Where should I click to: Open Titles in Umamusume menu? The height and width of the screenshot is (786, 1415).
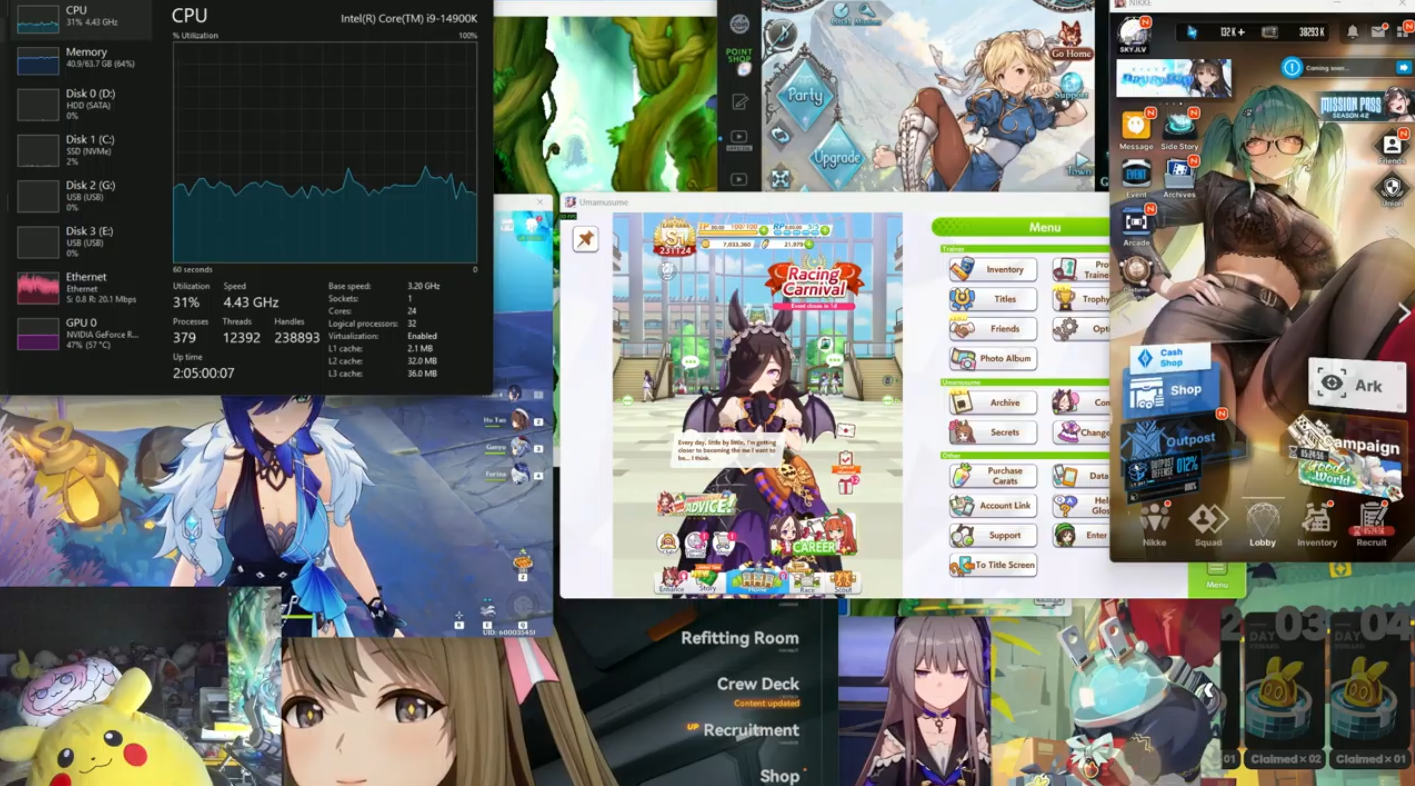pos(993,299)
